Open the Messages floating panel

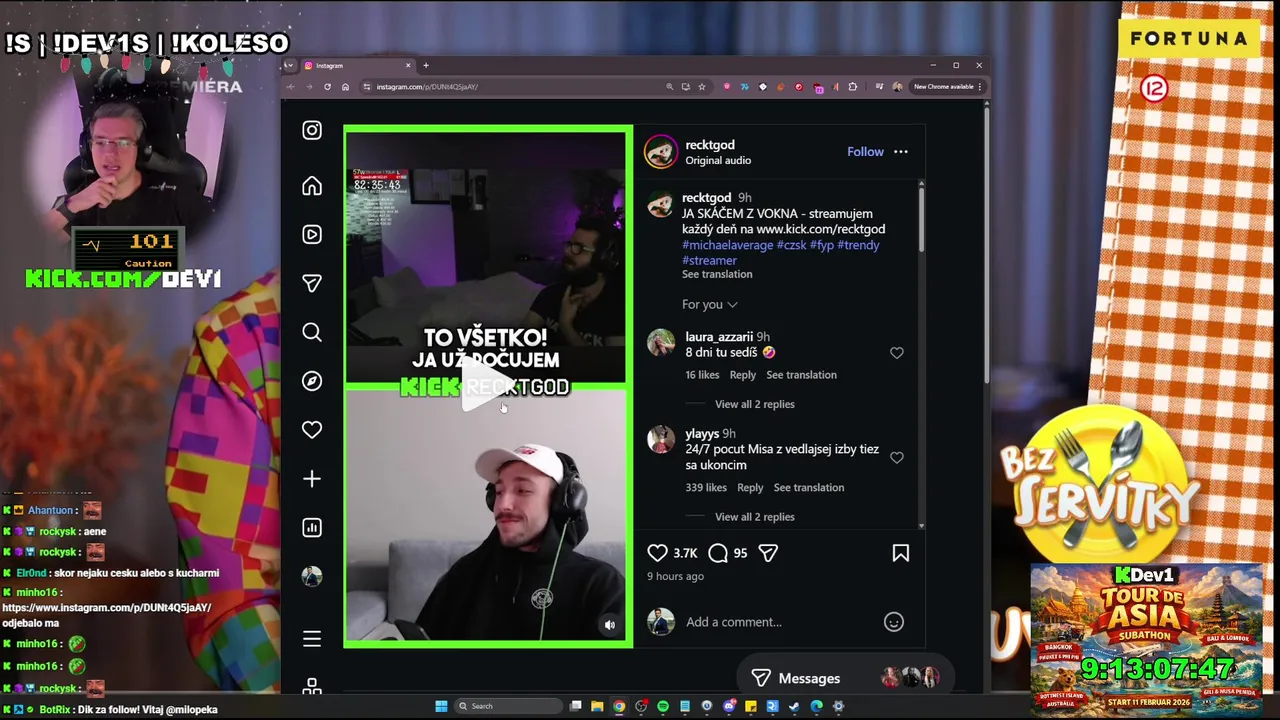click(846, 678)
